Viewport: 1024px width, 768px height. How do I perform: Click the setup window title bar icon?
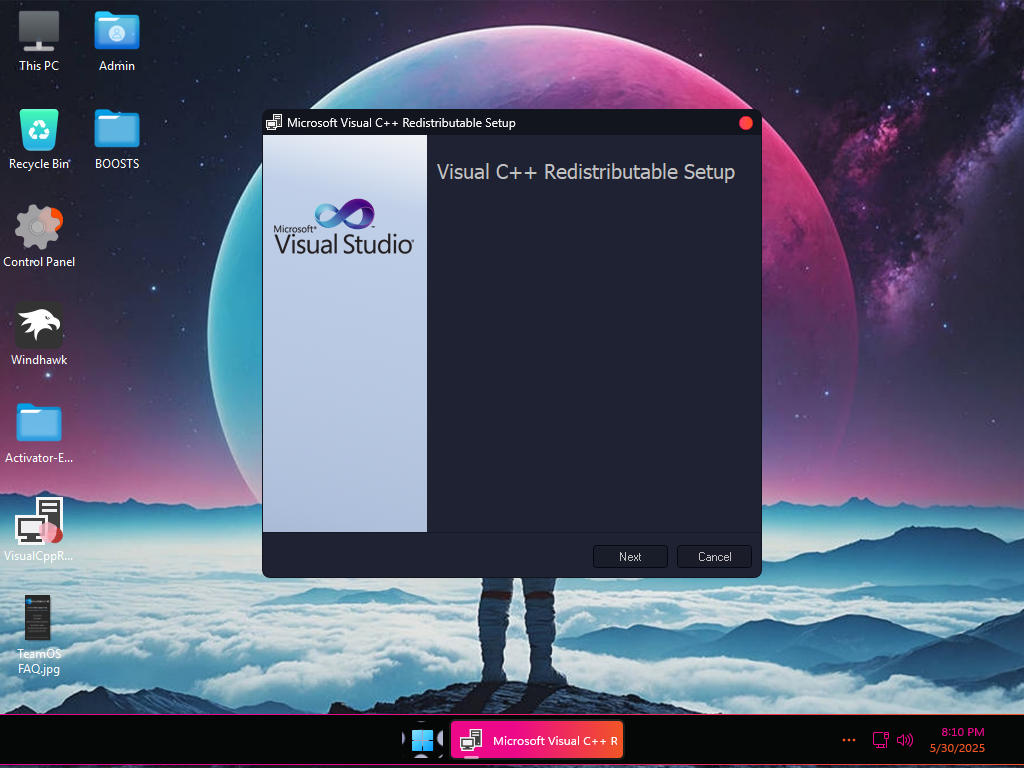[x=274, y=123]
